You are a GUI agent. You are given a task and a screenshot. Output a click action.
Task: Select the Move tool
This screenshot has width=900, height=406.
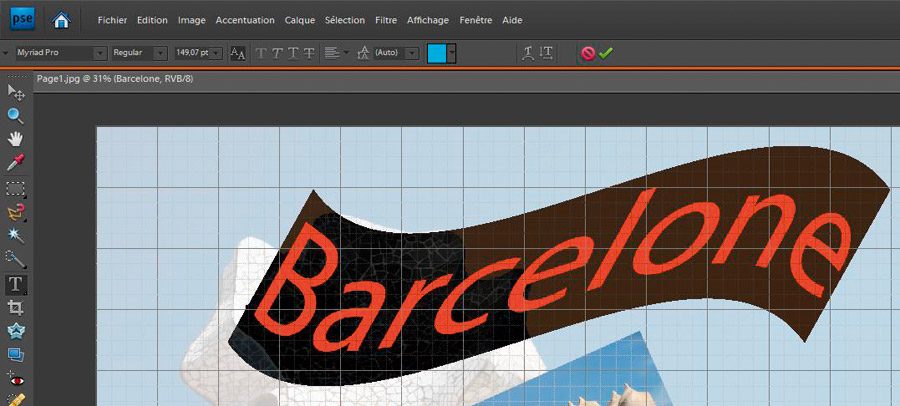coord(16,92)
